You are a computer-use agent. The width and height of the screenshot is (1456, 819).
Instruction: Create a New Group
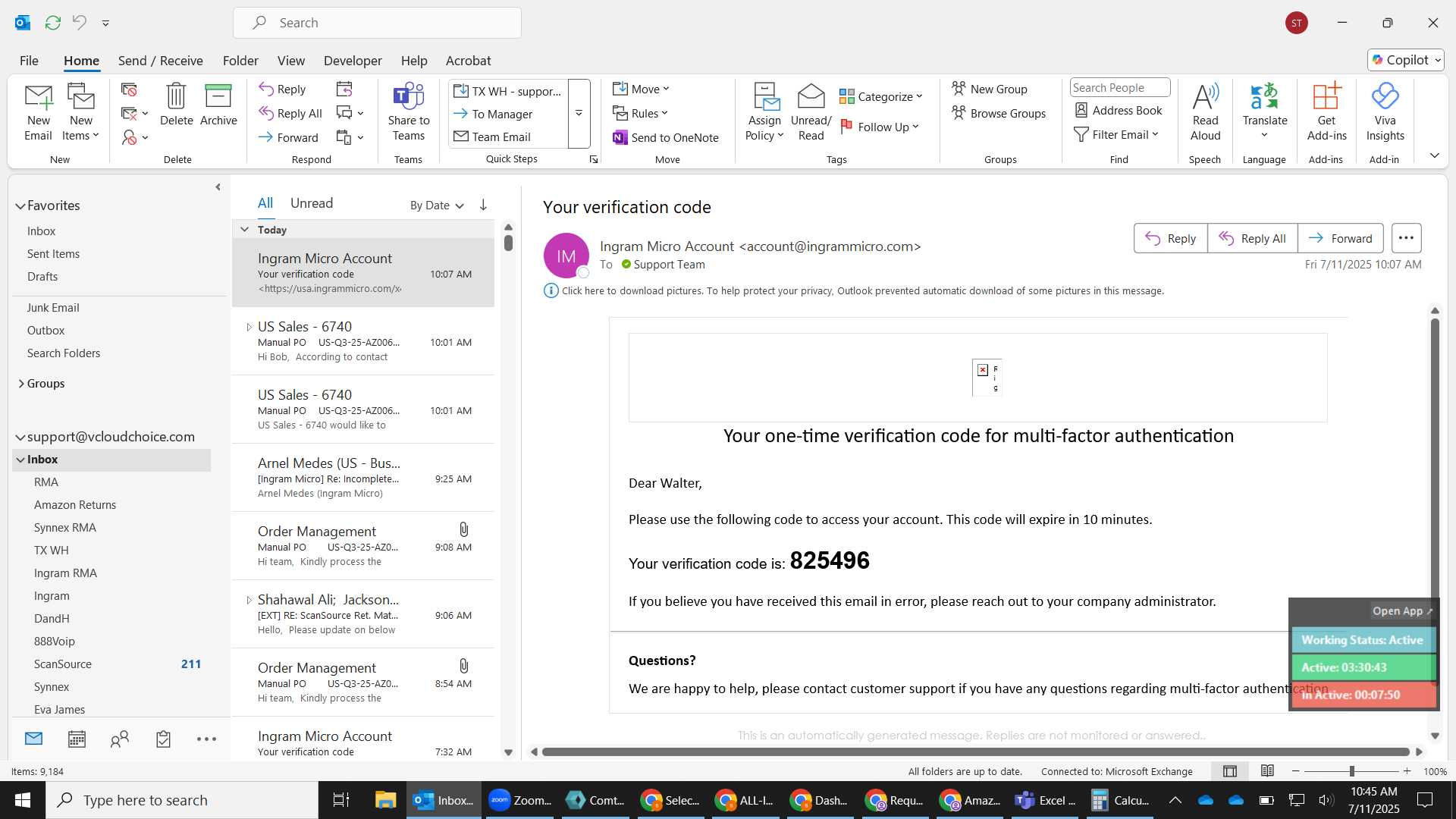tap(990, 89)
